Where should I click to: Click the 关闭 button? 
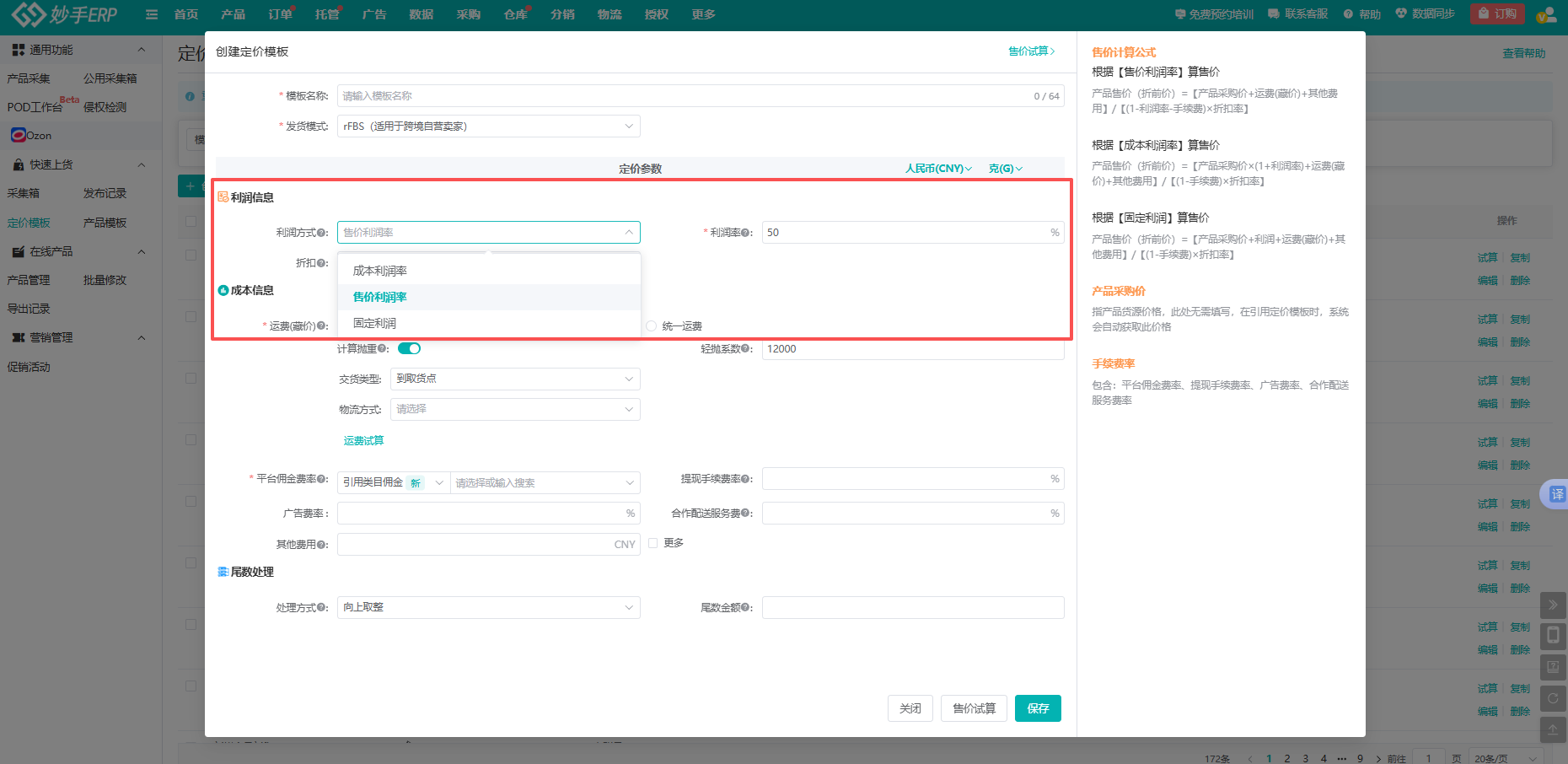[x=910, y=708]
